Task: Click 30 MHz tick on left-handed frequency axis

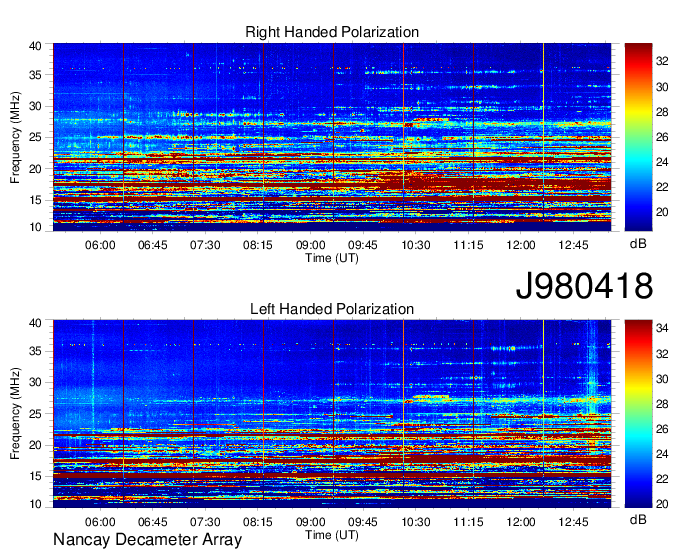Action: 35,382
